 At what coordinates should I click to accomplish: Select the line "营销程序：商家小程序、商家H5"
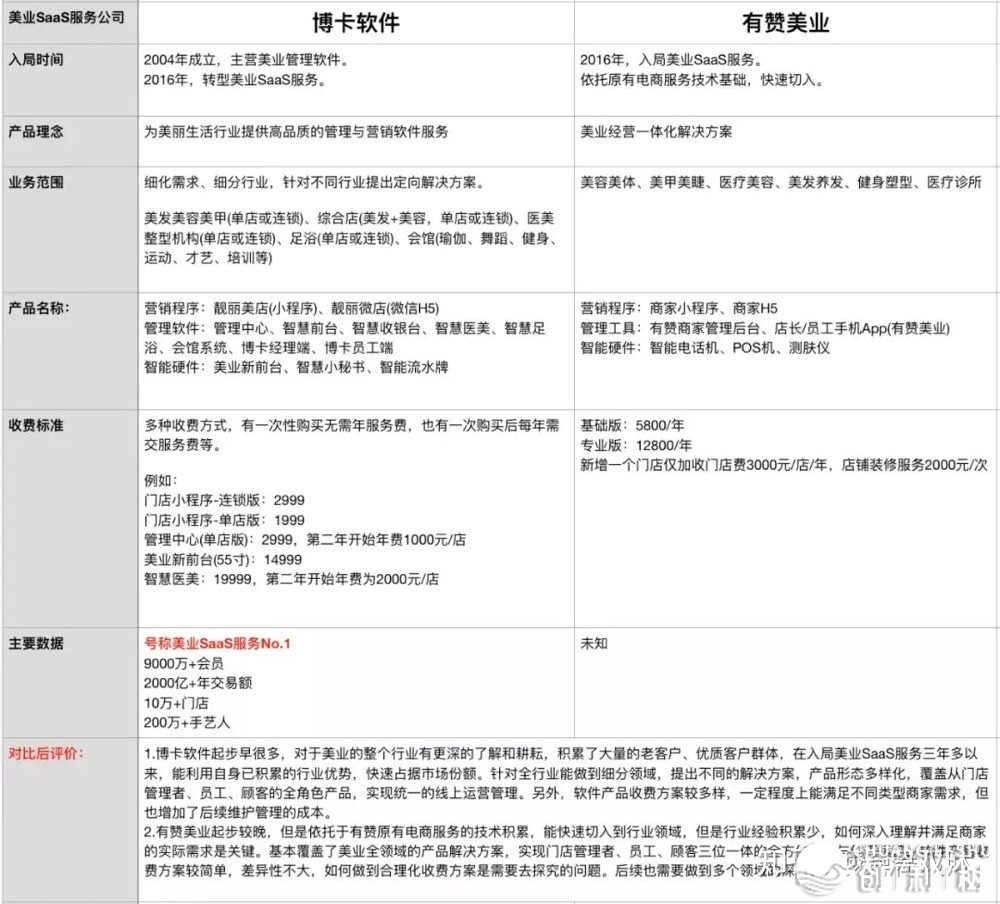coord(679,309)
